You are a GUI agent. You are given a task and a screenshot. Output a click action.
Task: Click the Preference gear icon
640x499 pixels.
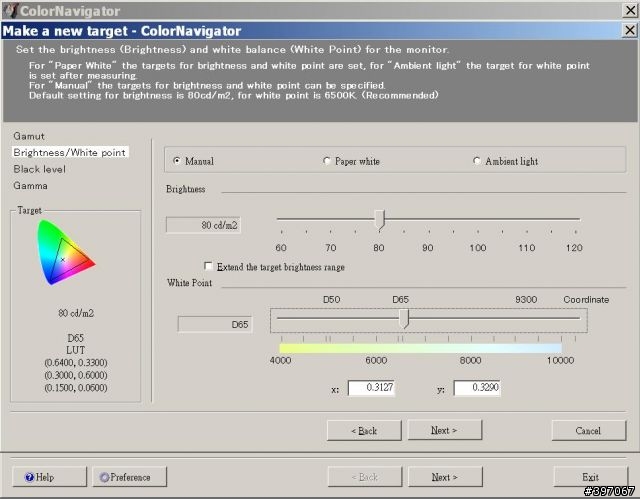(x=104, y=477)
